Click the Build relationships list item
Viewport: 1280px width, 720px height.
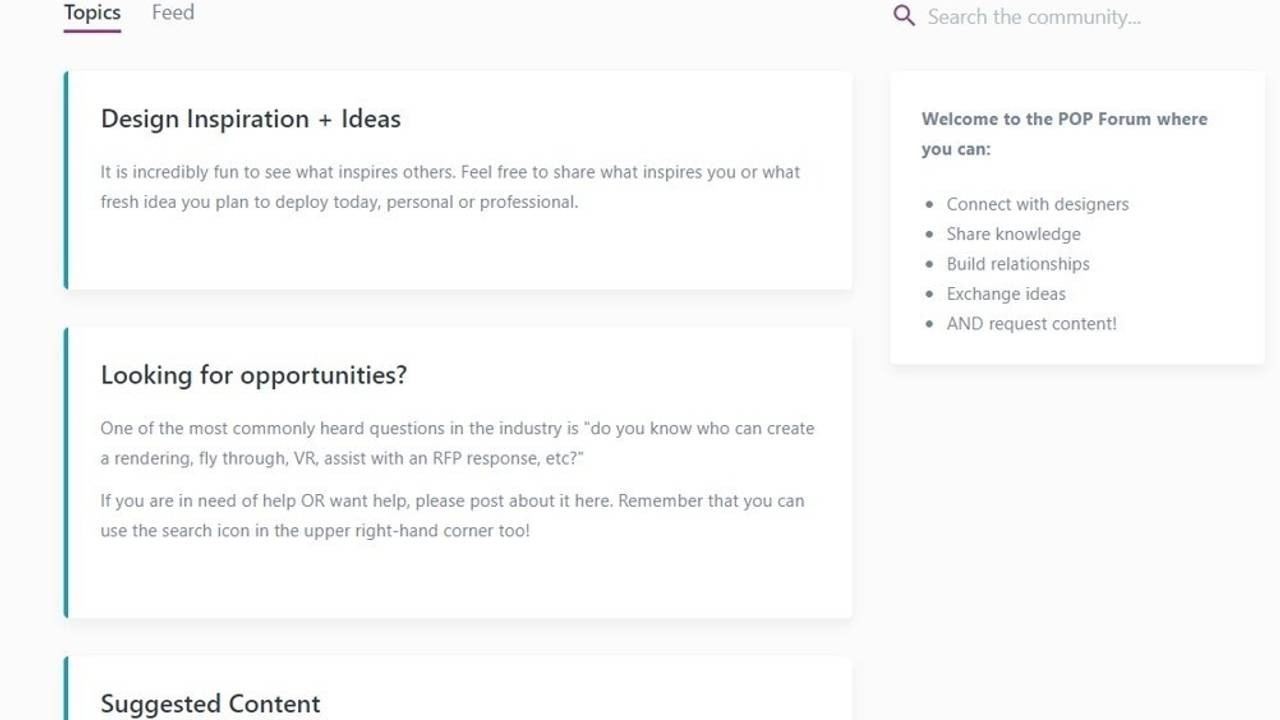point(1018,264)
